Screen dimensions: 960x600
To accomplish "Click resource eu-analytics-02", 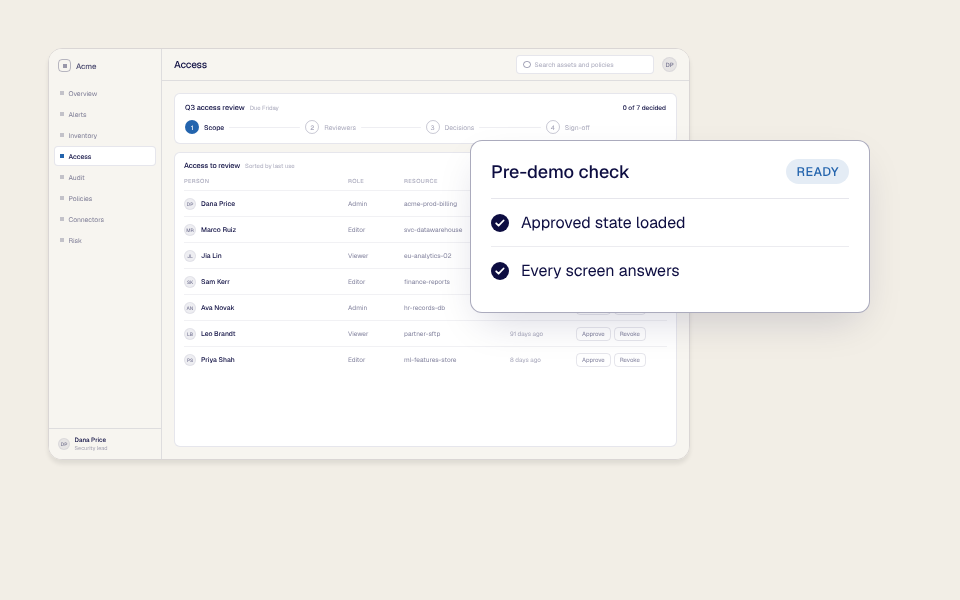I will tap(427, 256).
